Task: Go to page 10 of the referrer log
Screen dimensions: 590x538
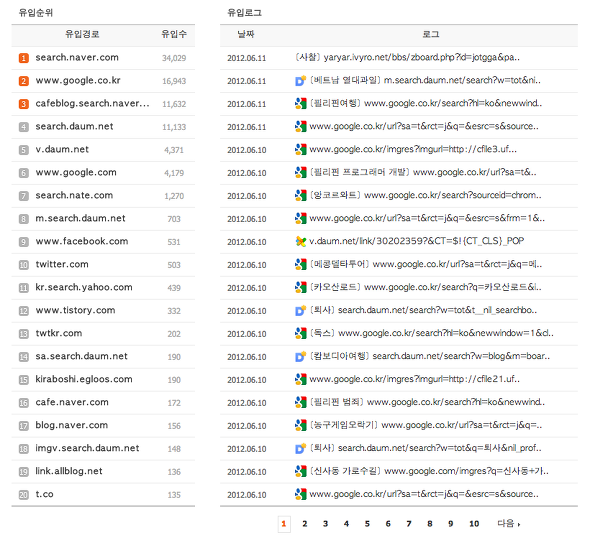Action: 474,524
